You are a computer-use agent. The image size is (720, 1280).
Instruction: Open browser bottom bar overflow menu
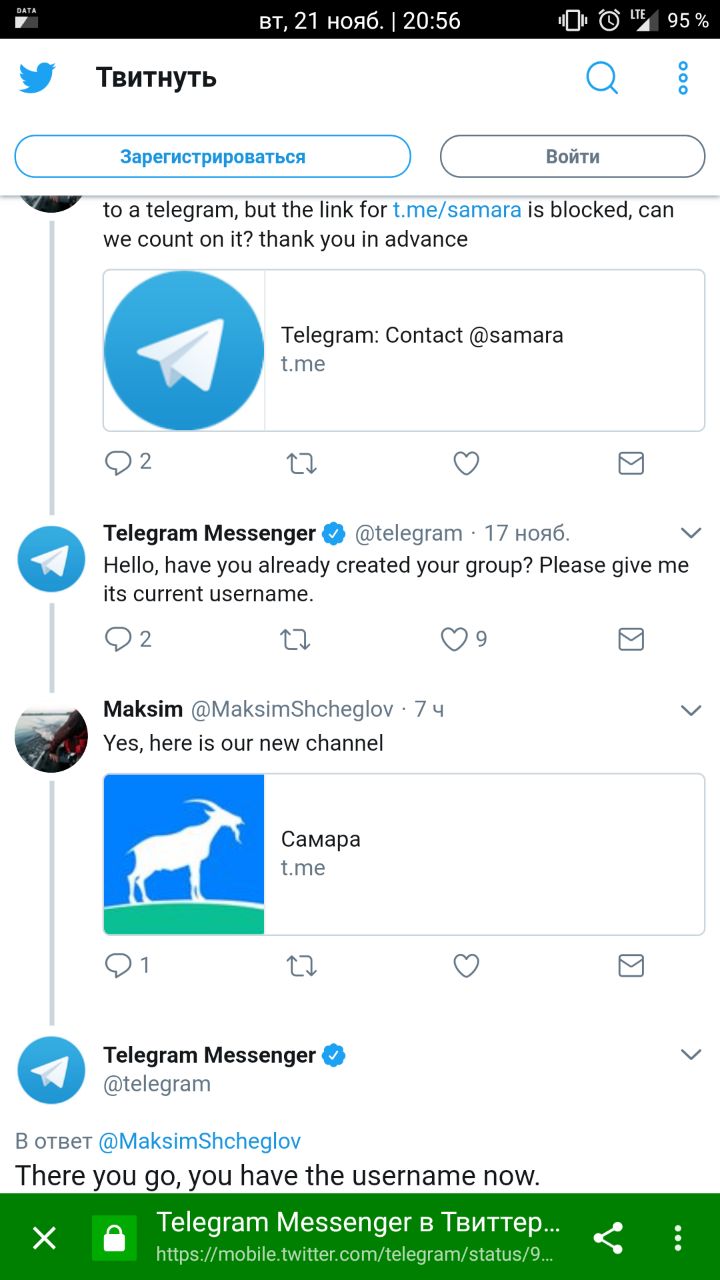(678, 1238)
